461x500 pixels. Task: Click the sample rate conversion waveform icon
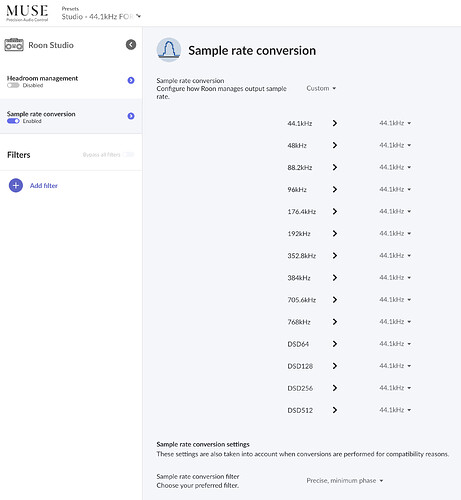click(169, 50)
